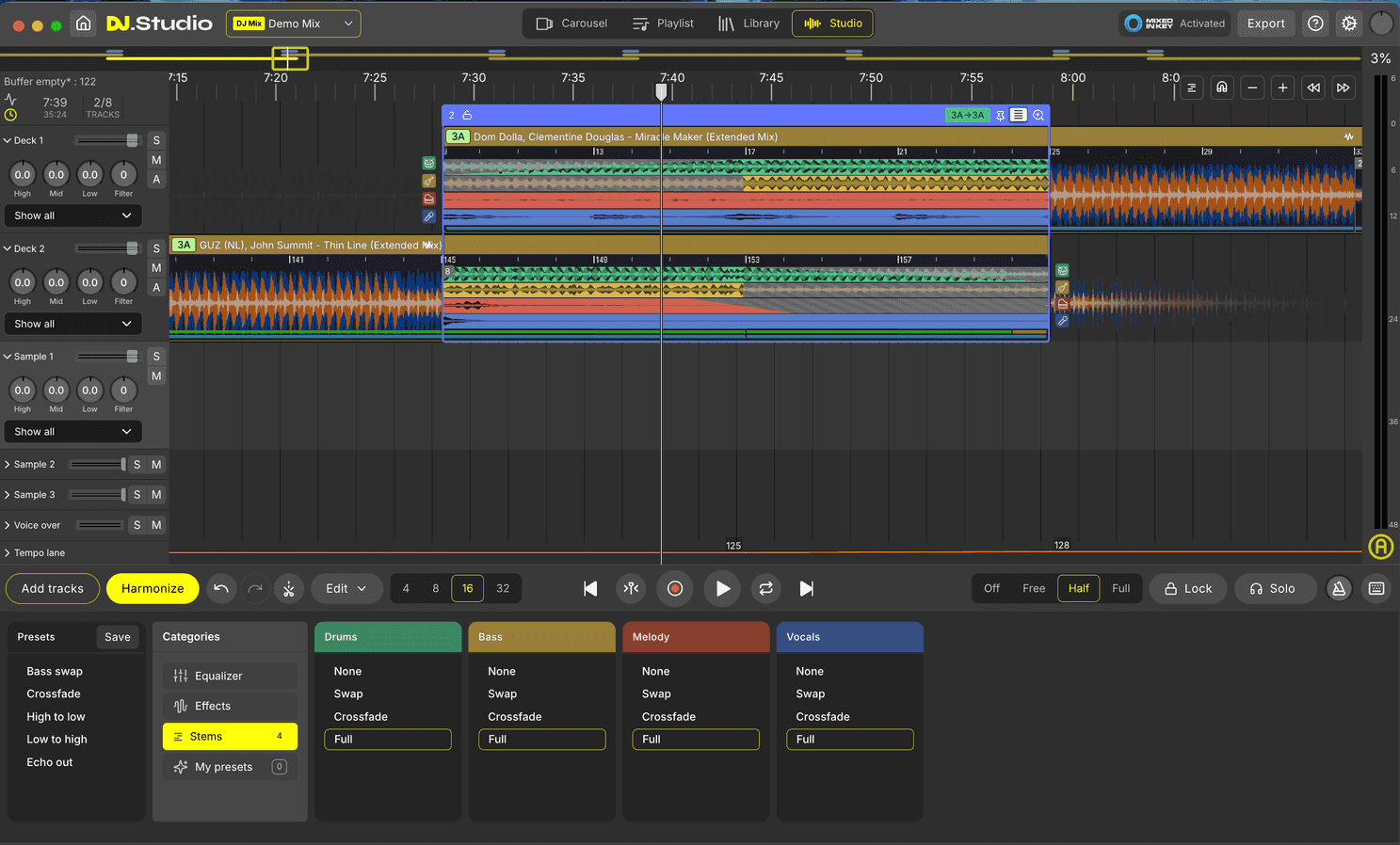Click the record button
Viewport: 1400px width, 845px height.
(x=674, y=589)
